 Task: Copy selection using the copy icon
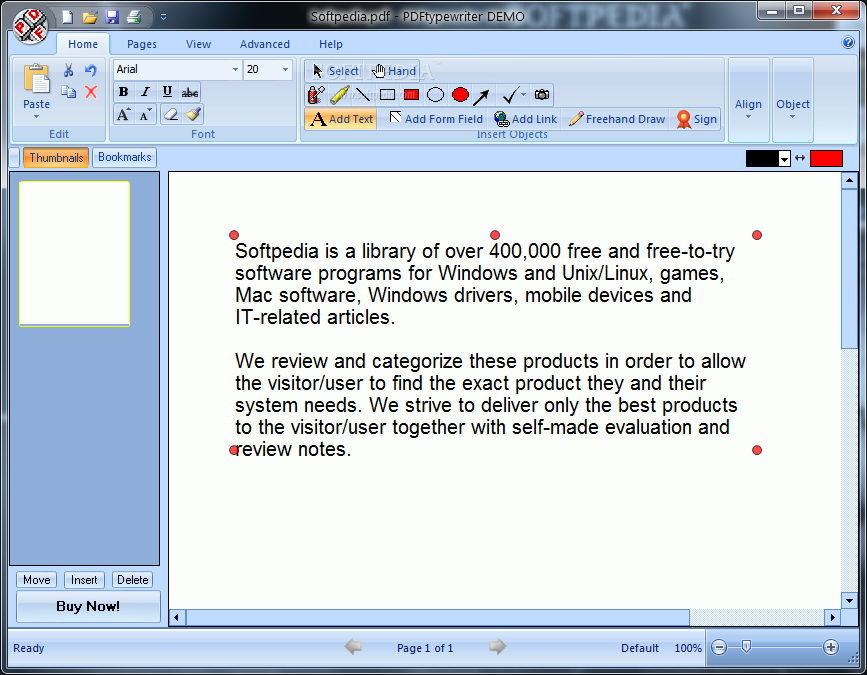(x=69, y=92)
